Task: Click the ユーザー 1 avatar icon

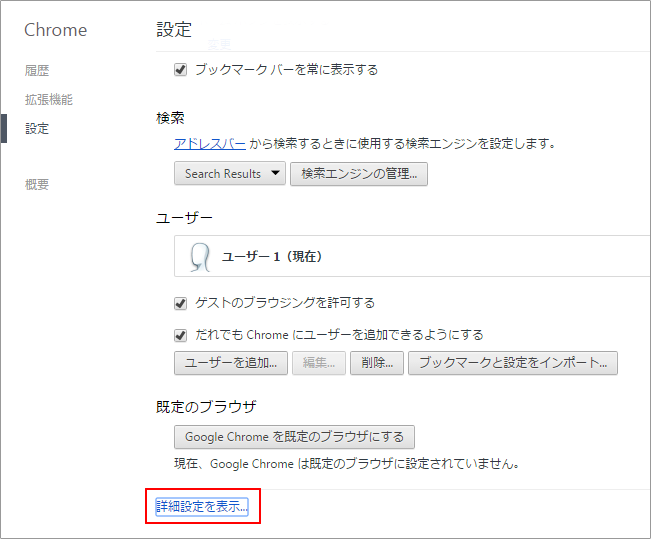Action: 200,257
